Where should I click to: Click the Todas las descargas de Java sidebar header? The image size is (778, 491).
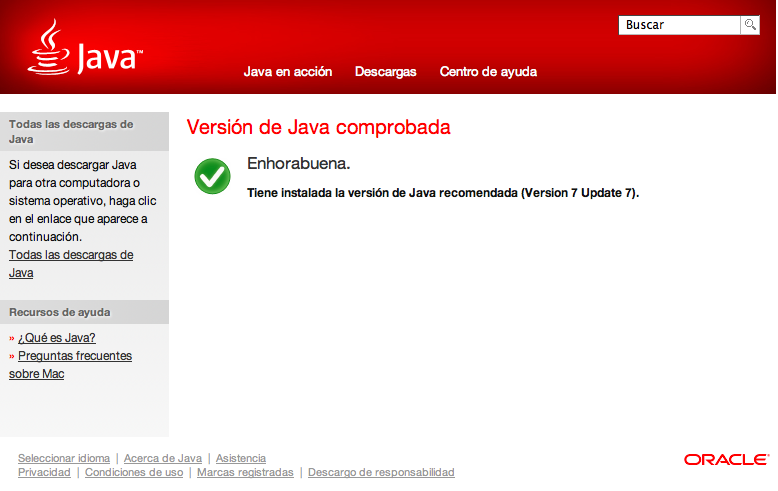click(84, 131)
